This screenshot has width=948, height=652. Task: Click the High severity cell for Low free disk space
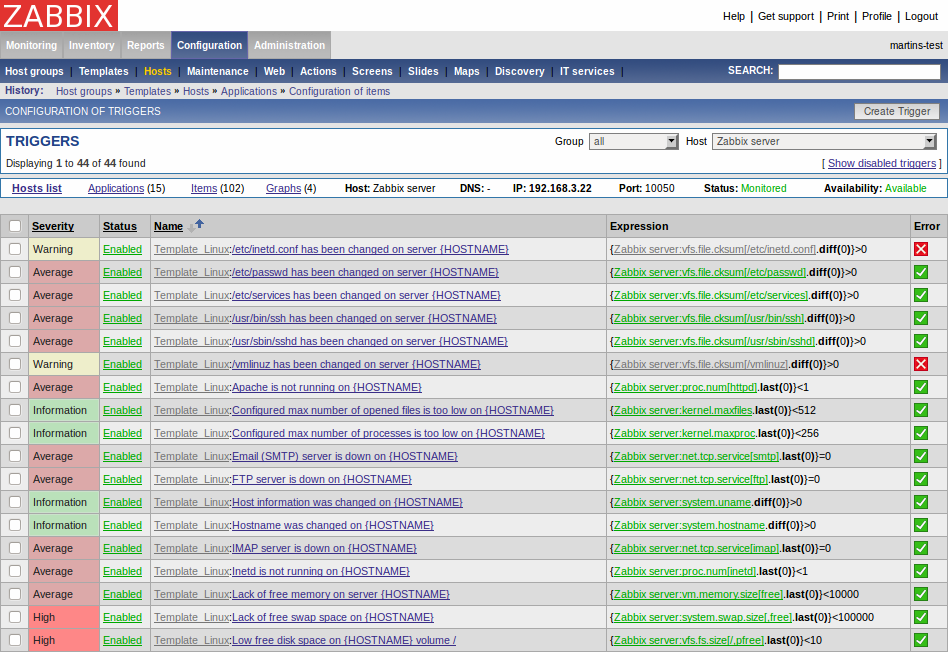64,640
